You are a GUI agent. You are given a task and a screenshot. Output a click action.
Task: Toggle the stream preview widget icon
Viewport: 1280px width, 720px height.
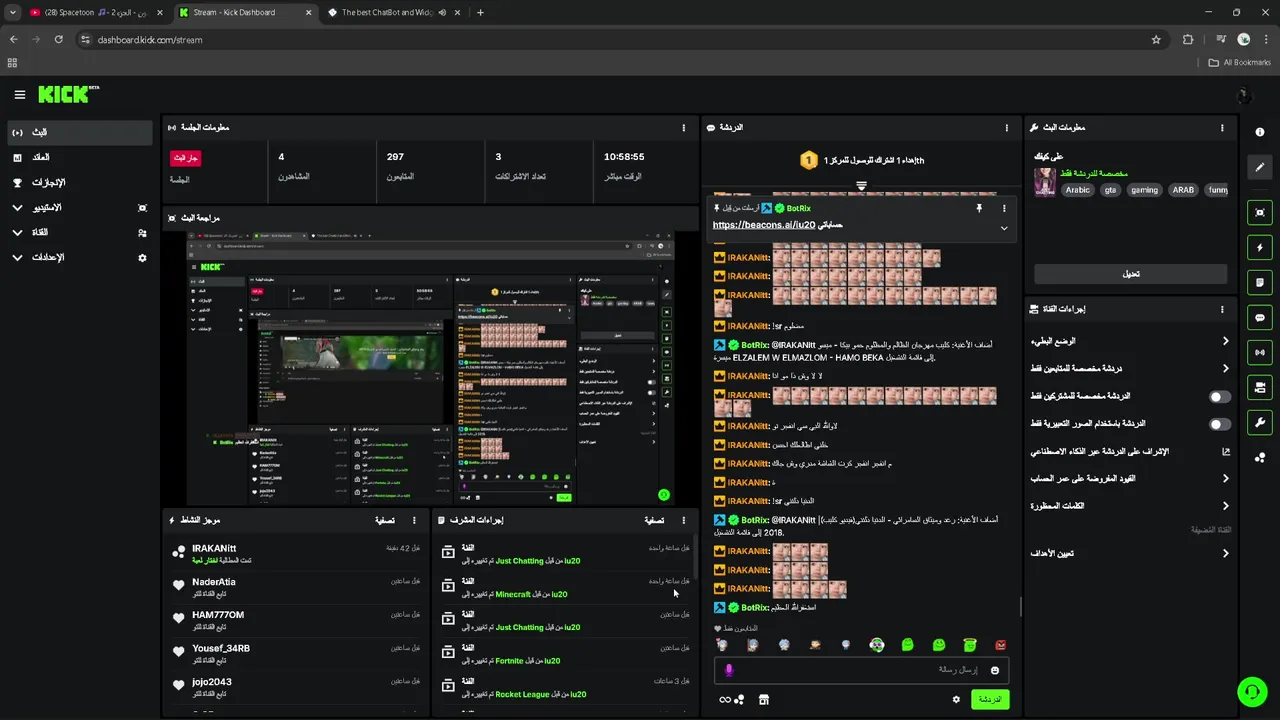1260,213
